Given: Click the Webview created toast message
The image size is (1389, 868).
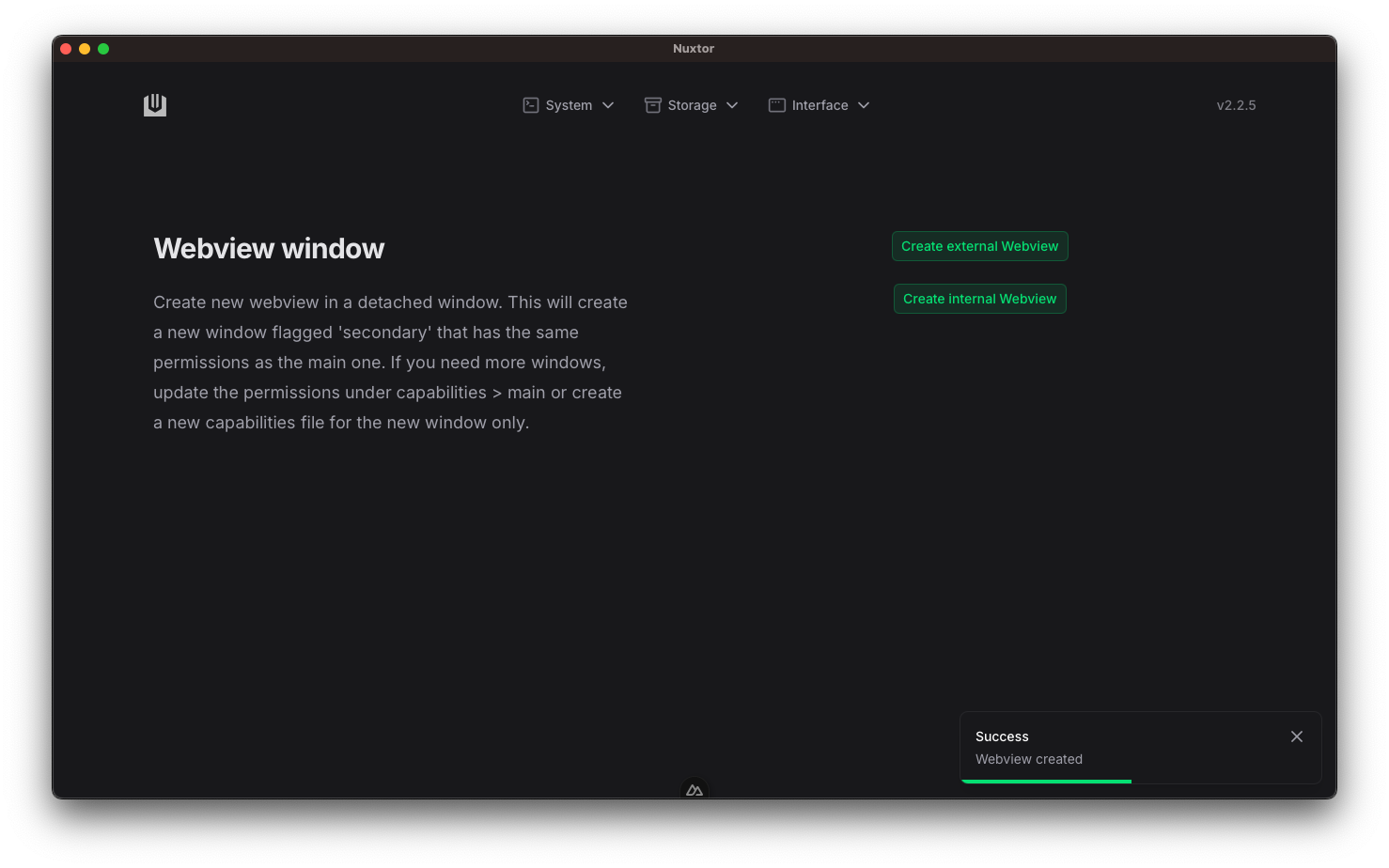Looking at the screenshot, I should coord(1029,759).
